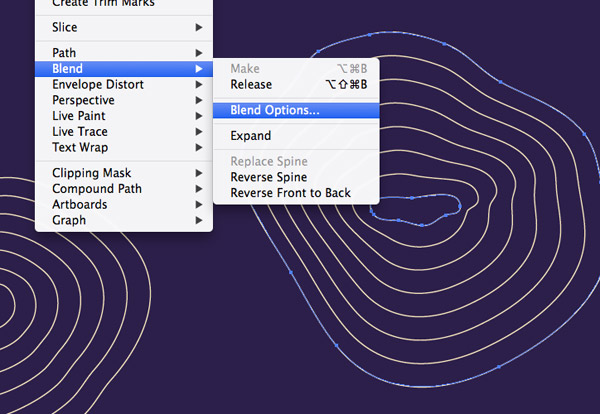The image size is (600, 414).
Task: Click the disabled Make blend entry
Action: tap(245, 69)
